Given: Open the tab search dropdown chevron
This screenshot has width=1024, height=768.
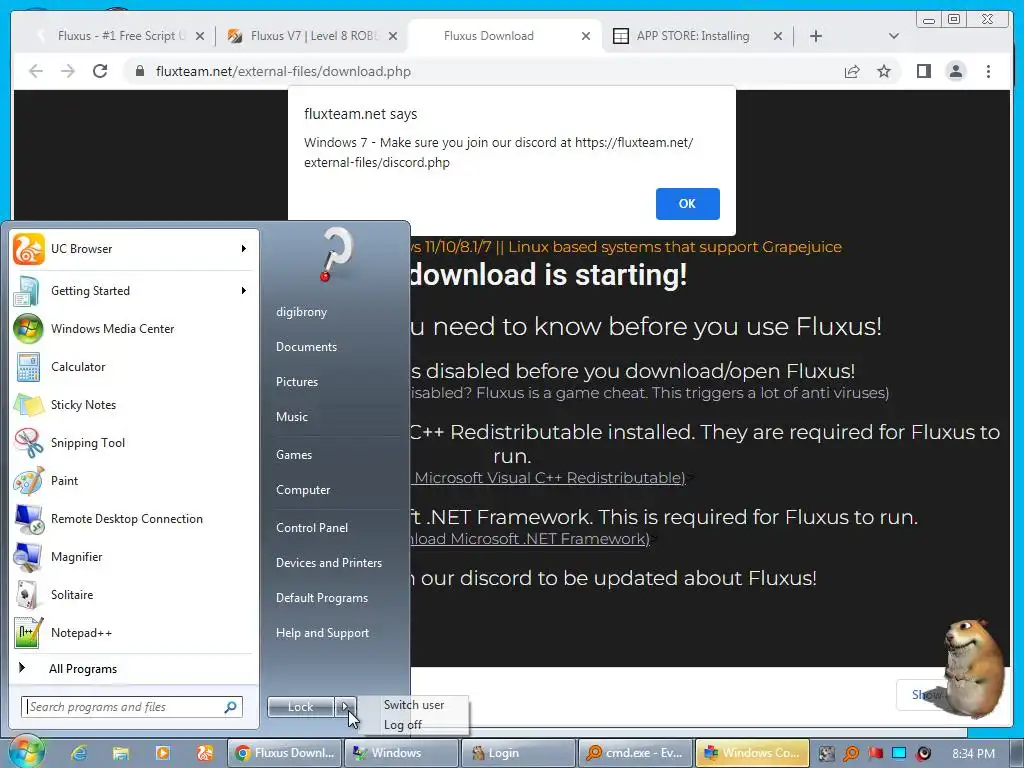Looking at the screenshot, I should pos(894,37).
